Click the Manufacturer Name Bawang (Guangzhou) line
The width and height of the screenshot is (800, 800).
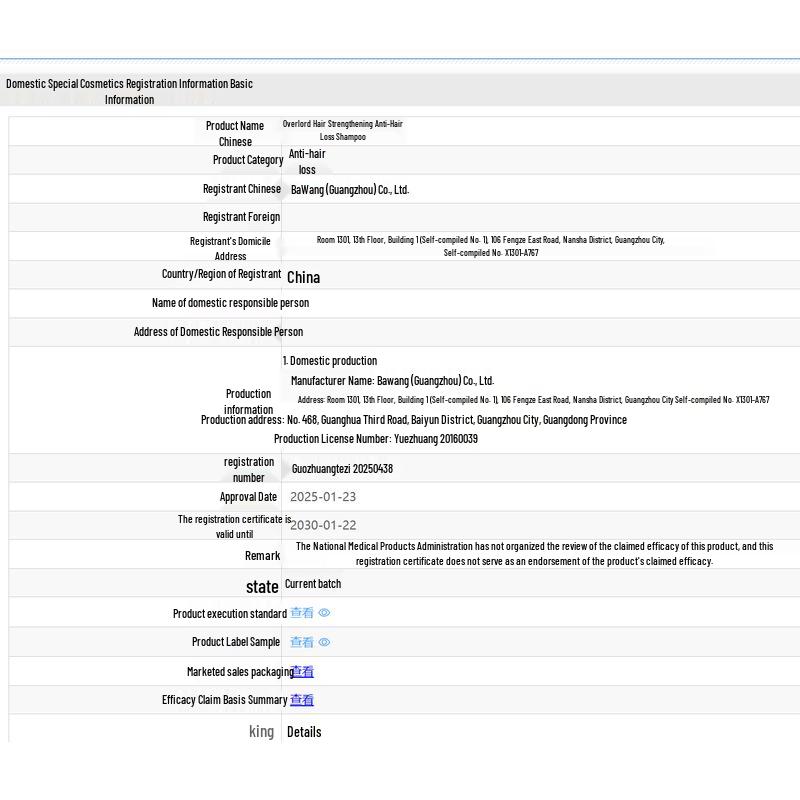tap(392, 381)
